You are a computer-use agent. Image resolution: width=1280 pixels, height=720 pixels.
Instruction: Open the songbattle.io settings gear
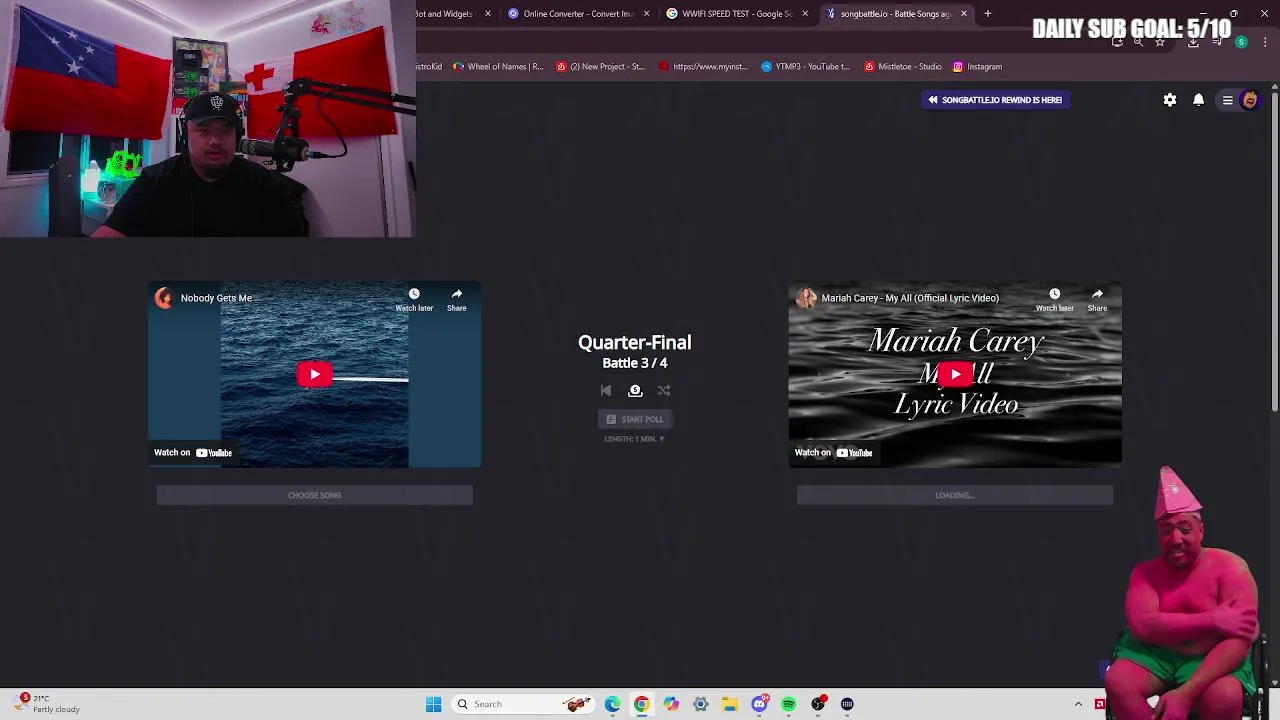pos(1170,100)
